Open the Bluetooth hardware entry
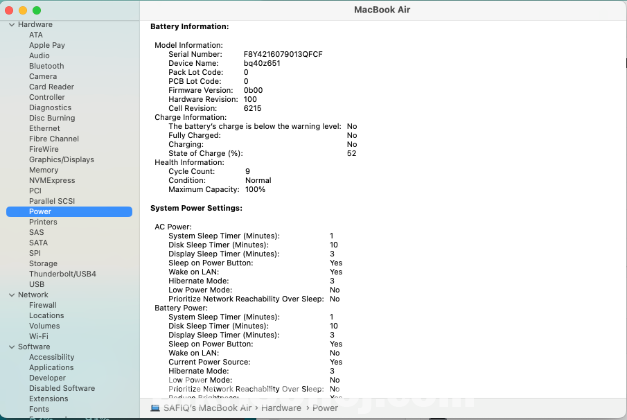This screenshot has width=627, height=420. point(46,66)
